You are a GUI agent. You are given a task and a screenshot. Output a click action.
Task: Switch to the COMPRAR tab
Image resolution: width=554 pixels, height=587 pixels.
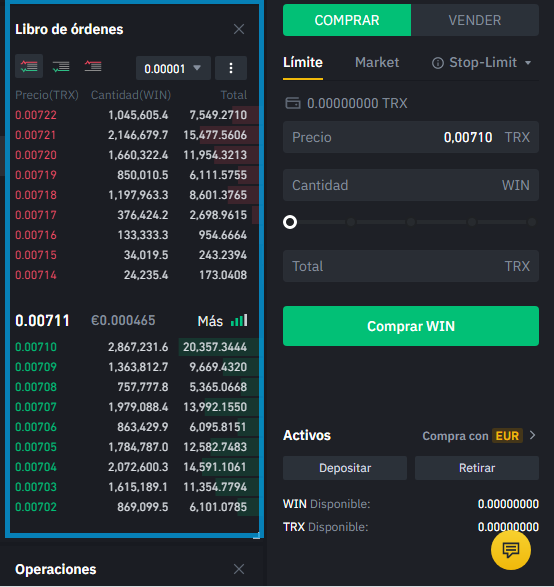[x=347, y=20]
